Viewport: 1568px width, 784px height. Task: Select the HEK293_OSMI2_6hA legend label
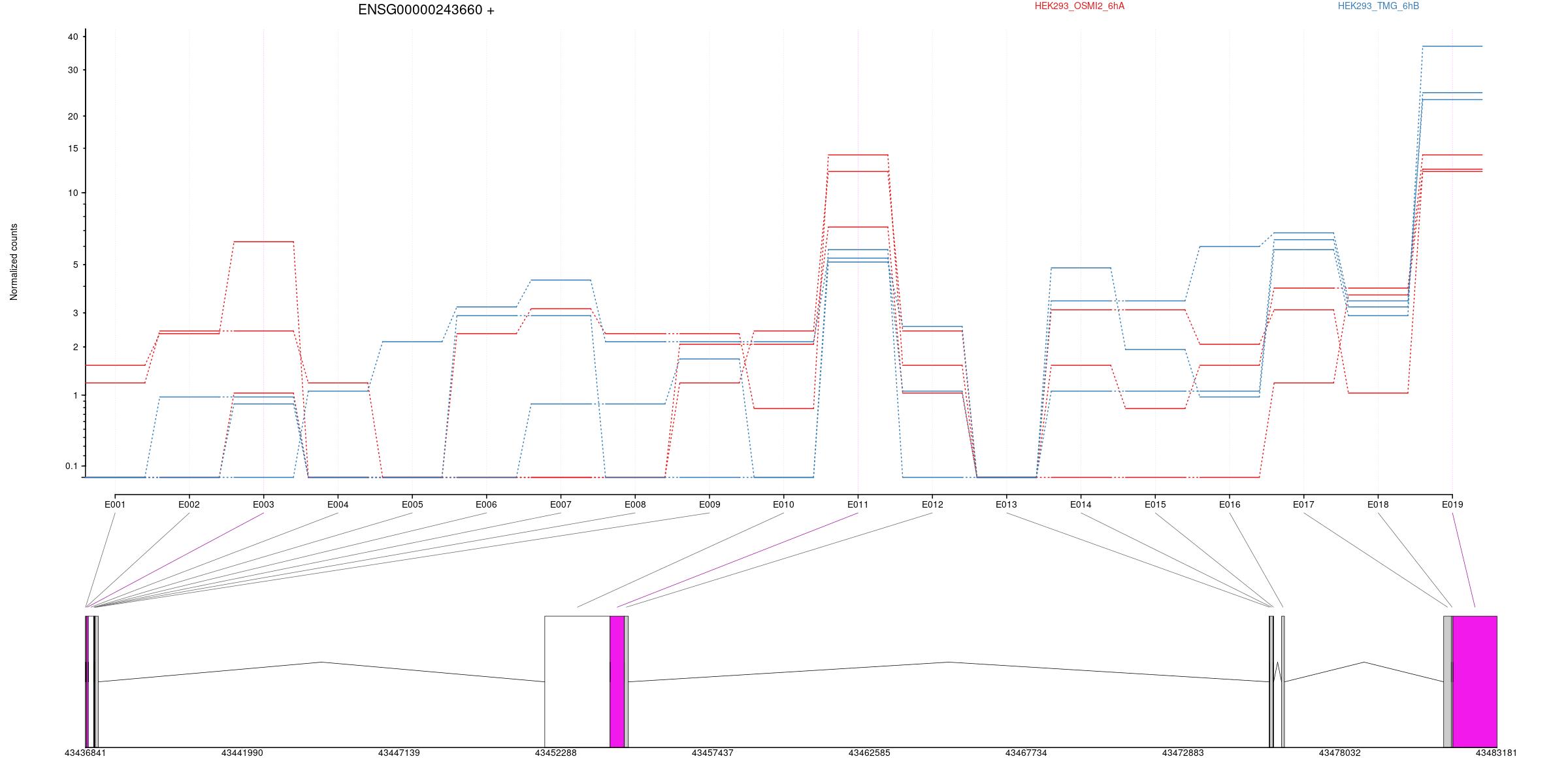[x=1079, y=6]
